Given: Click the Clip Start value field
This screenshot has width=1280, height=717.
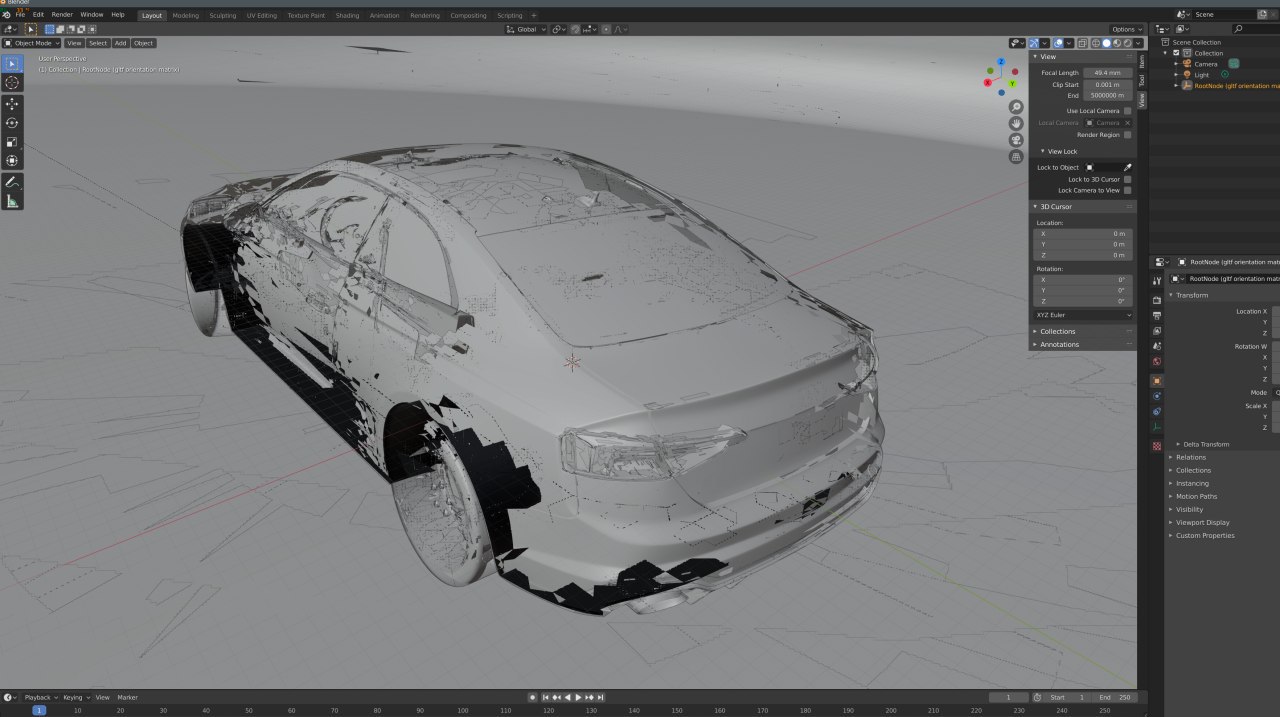Looking at the screenshot, I should (x=1108, y=85).
